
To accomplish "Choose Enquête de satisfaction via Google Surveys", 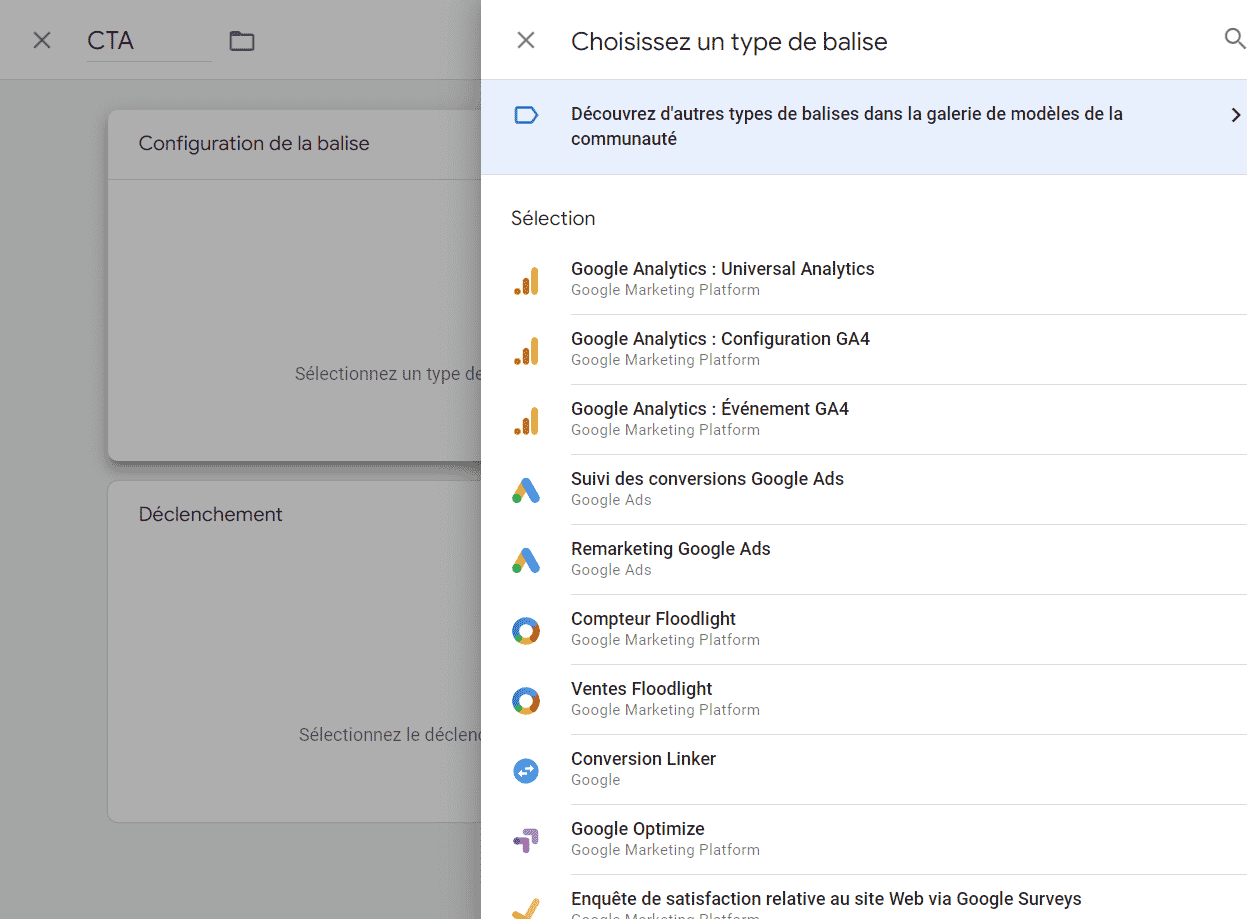I will tap(826, 899).
